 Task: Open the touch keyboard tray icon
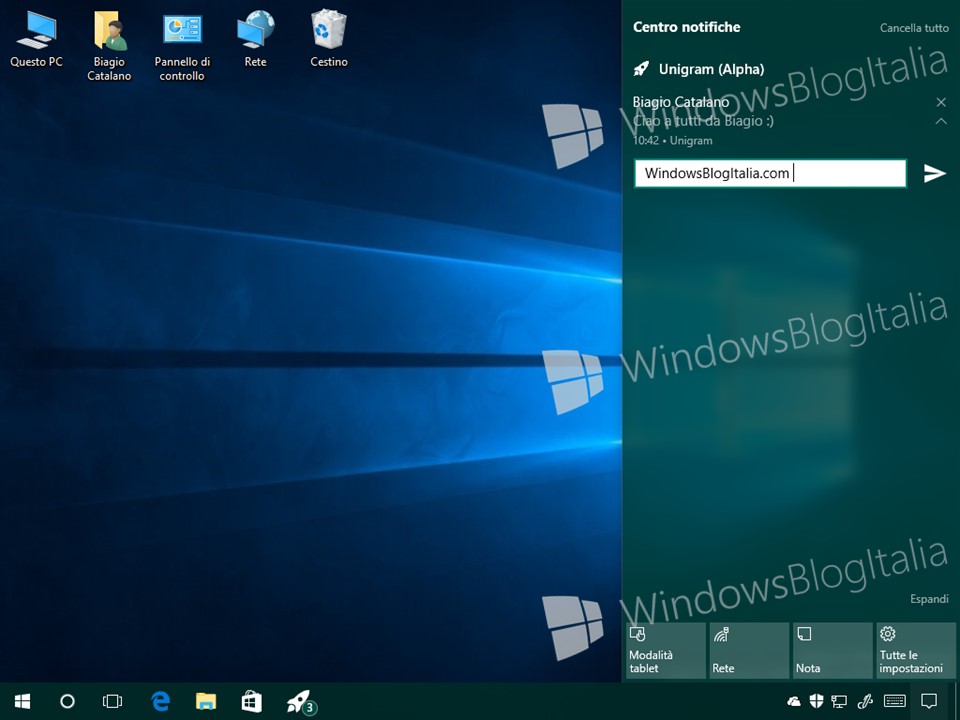[895, 702]
